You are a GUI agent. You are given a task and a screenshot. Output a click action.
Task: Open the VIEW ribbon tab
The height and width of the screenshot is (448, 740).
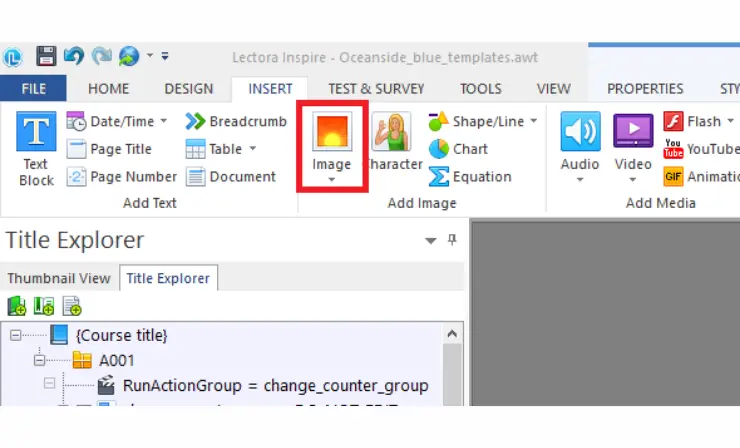[554, 89]
